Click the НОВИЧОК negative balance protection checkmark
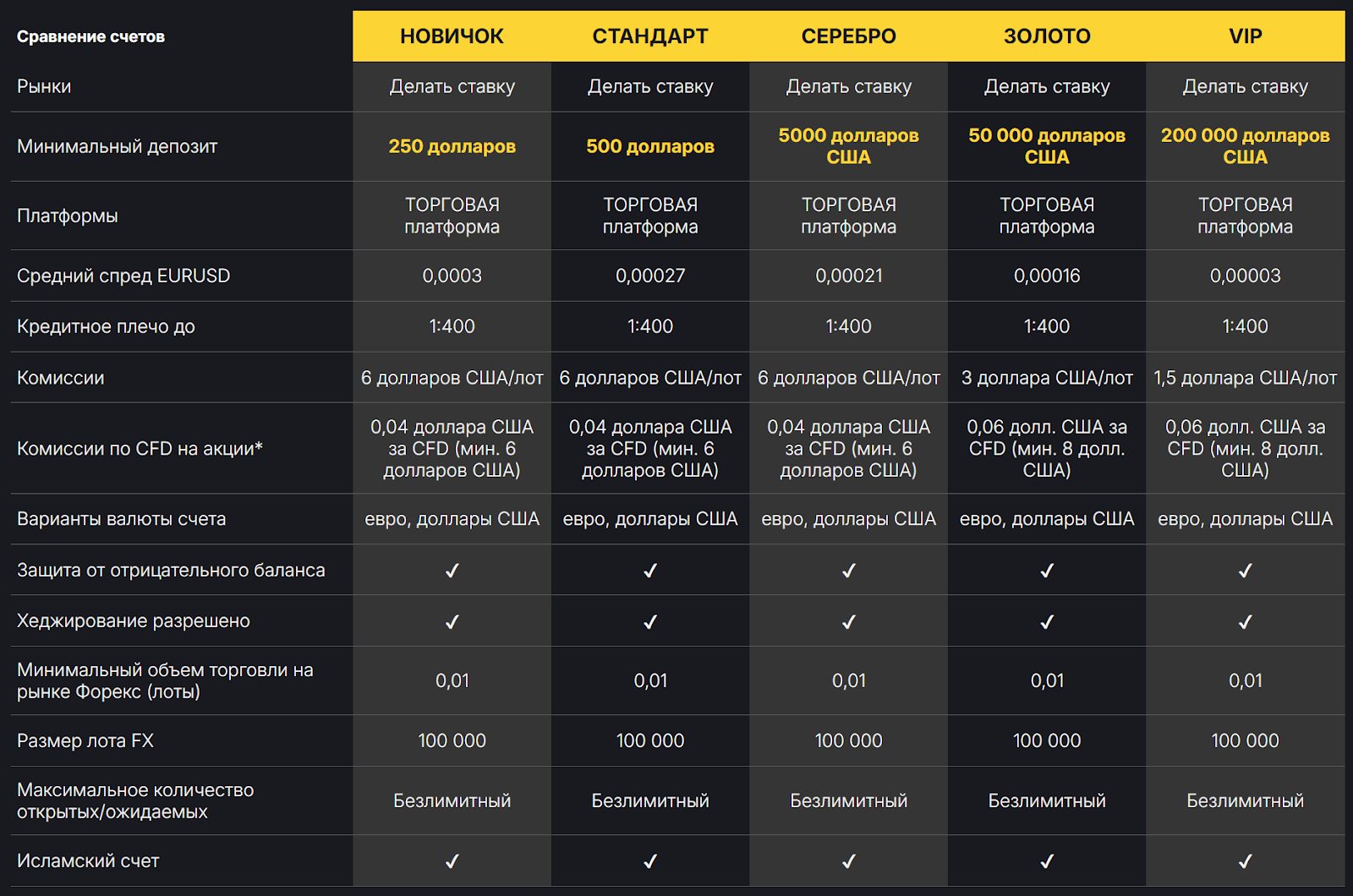The width and height of the screenshot is (1353, 896). [x=452, y=571]
